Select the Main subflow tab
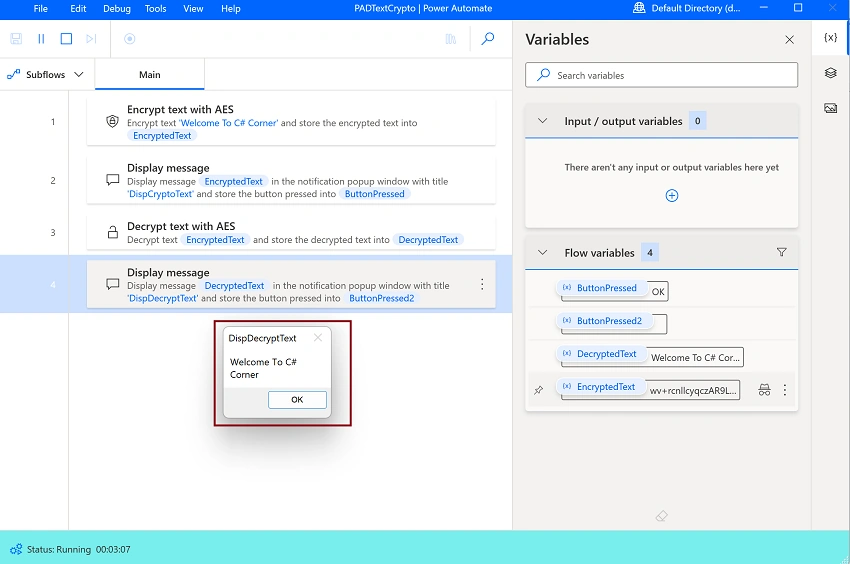 pyautogui.click(x=150, y=74)
